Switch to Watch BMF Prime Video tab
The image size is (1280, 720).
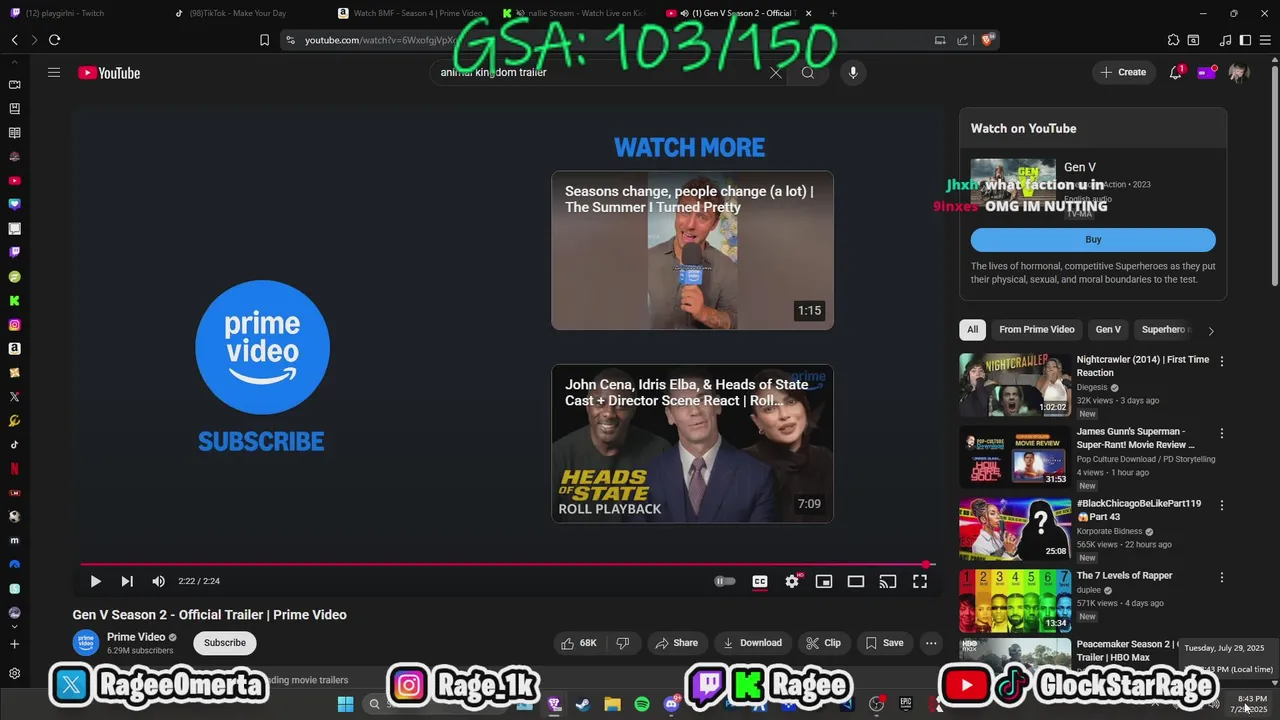click(410, 13)
